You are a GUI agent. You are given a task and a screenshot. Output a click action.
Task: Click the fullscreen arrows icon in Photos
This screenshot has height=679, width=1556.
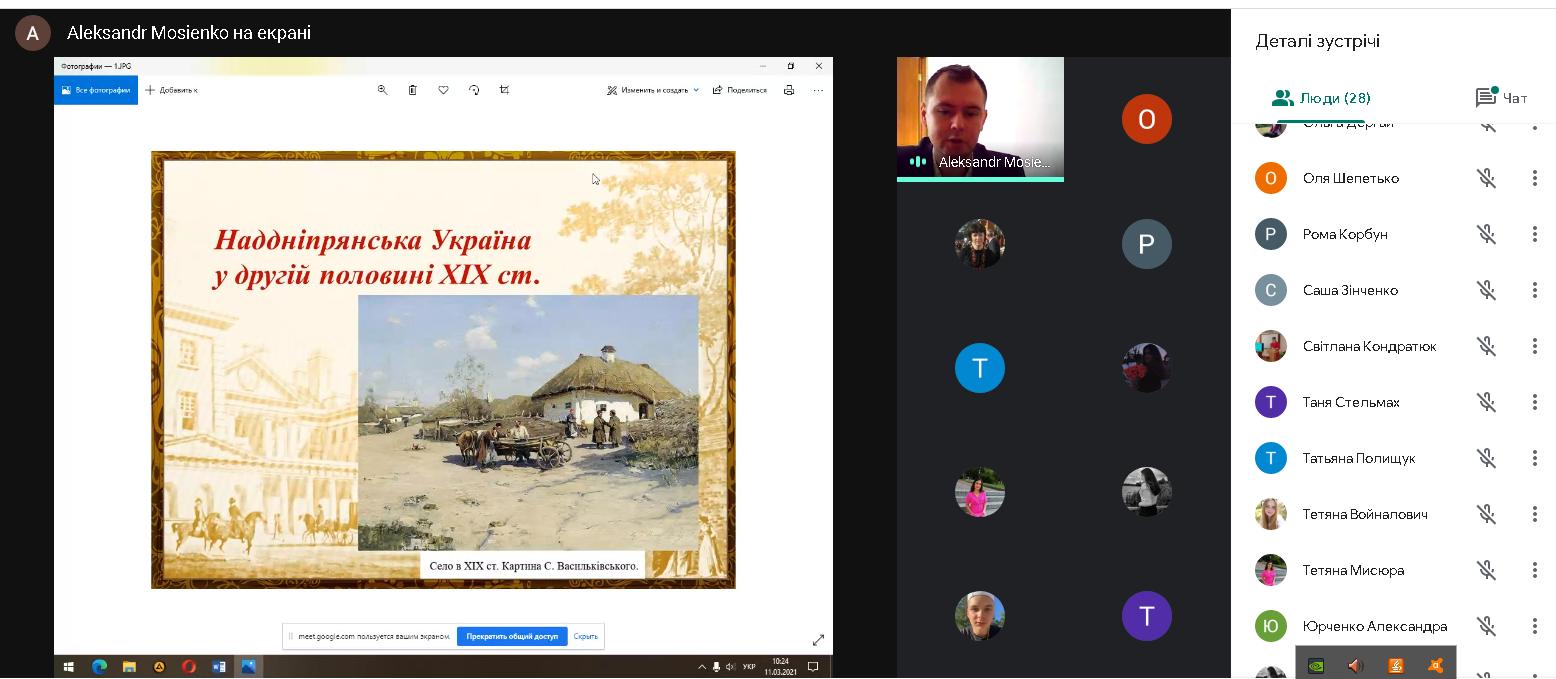pyautogui.click(x=818, y=640)
